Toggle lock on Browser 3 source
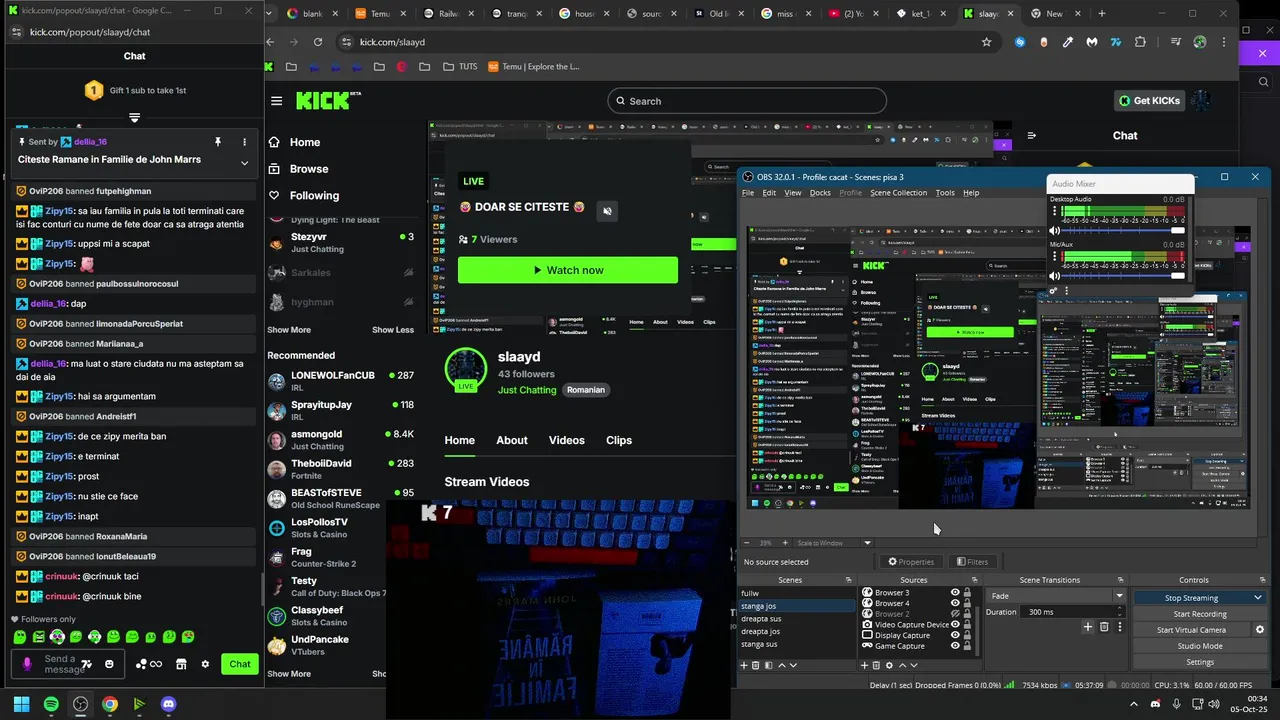 967,592
